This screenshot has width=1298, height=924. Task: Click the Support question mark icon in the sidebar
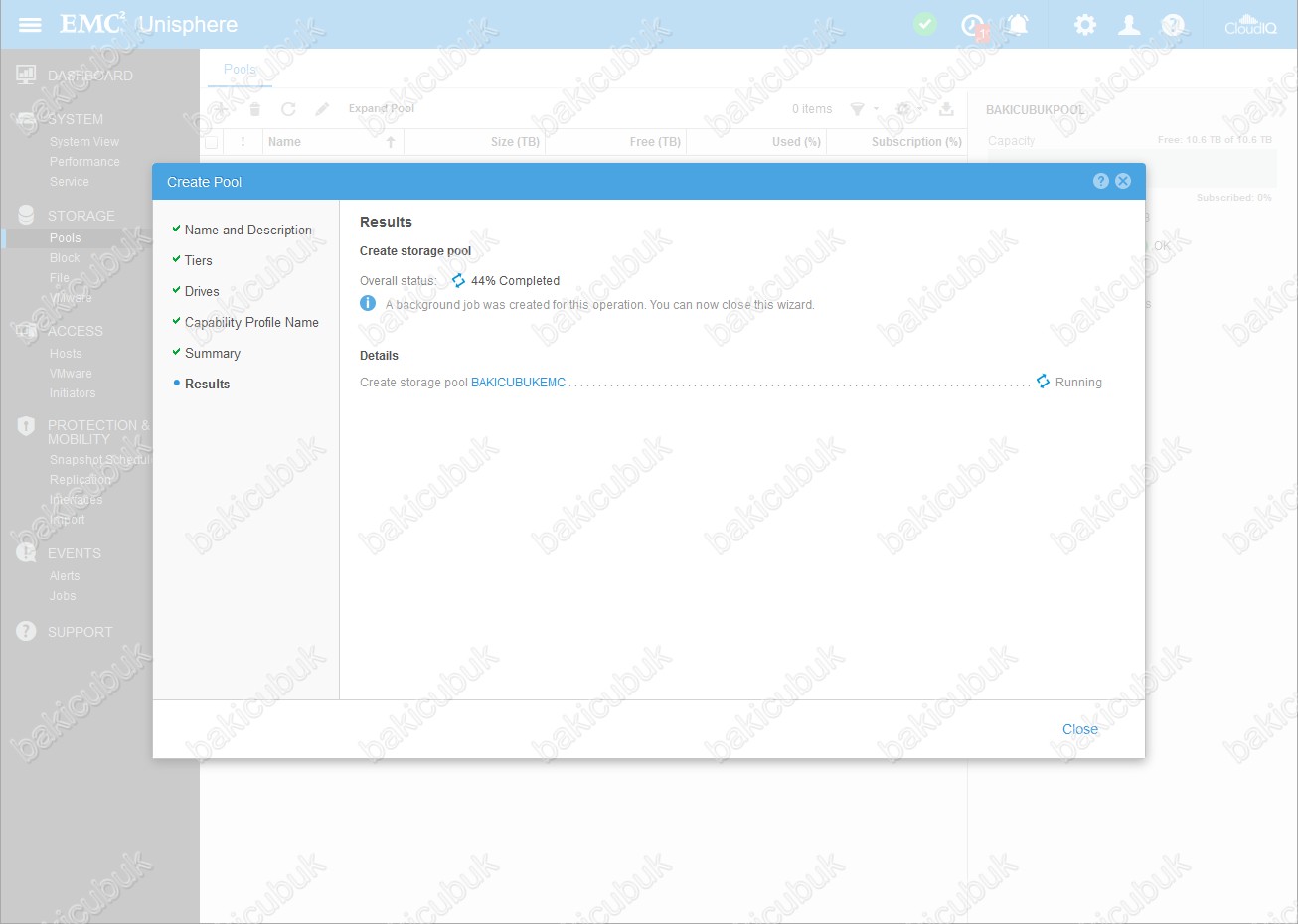26,631
